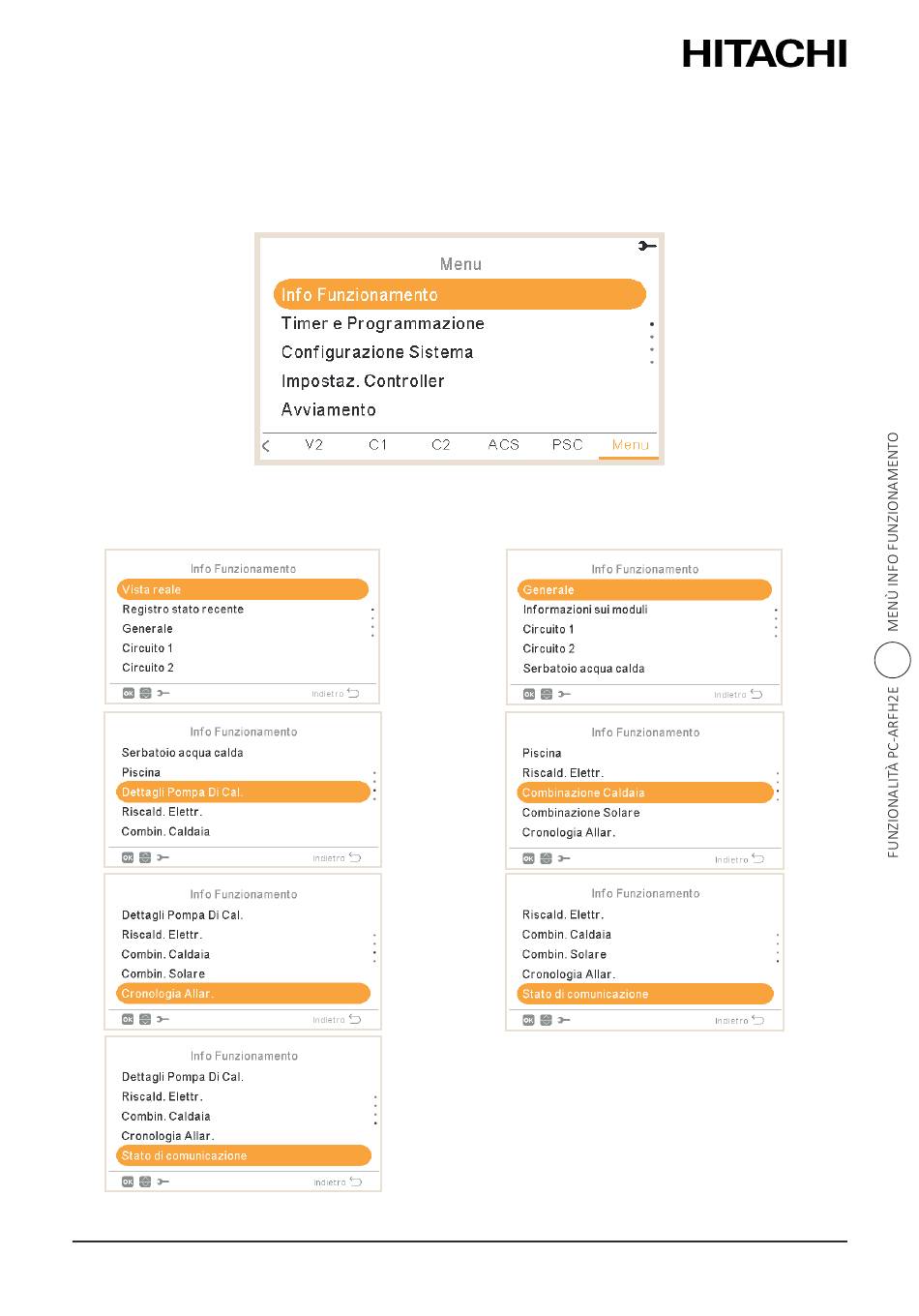Click the wrench icon in the Combinazione Caldaia panel
Image resolution: width=919 pixels, height=1316 pixels.
point(564,858)
